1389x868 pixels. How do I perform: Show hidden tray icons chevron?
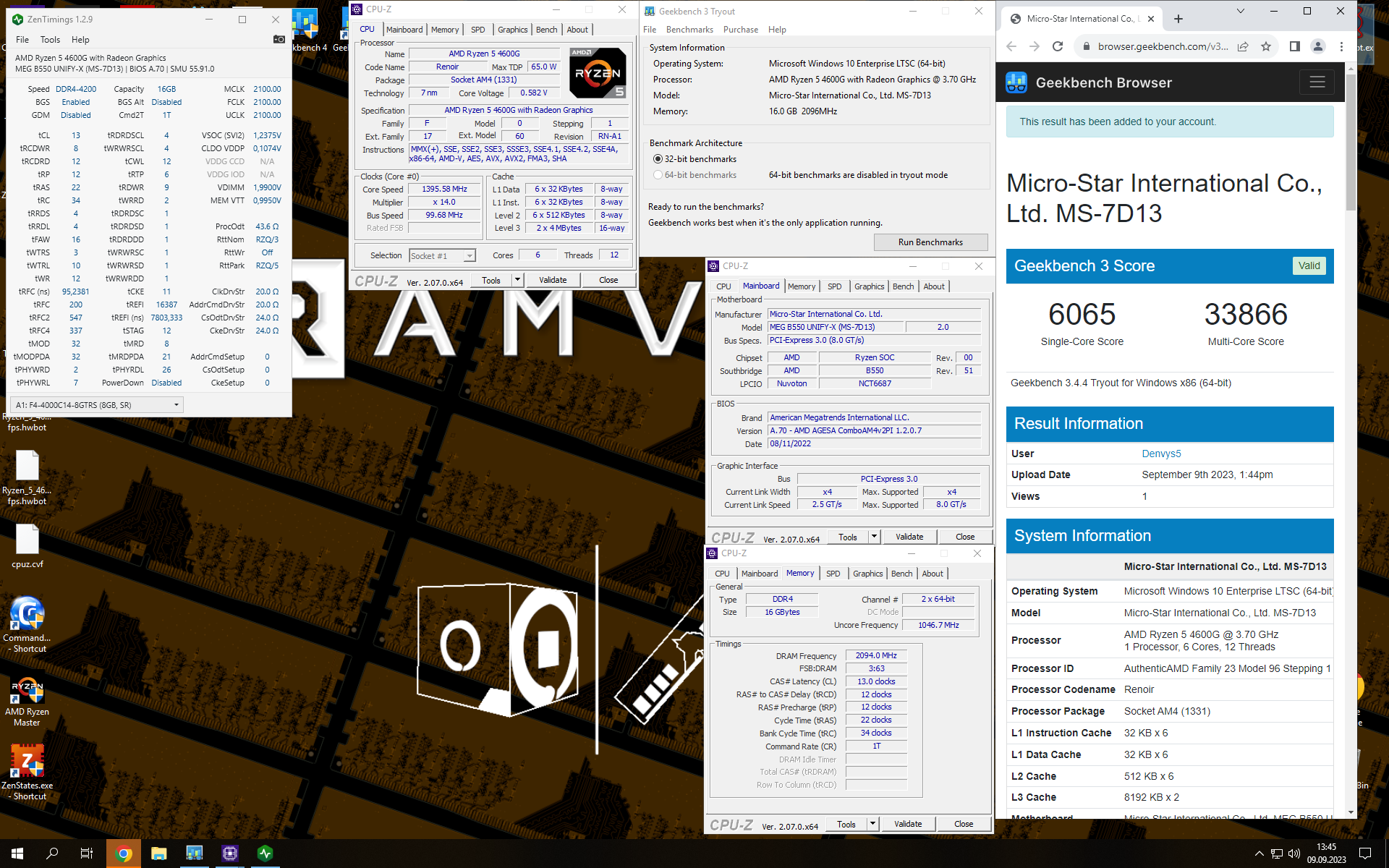[1259, 854]
